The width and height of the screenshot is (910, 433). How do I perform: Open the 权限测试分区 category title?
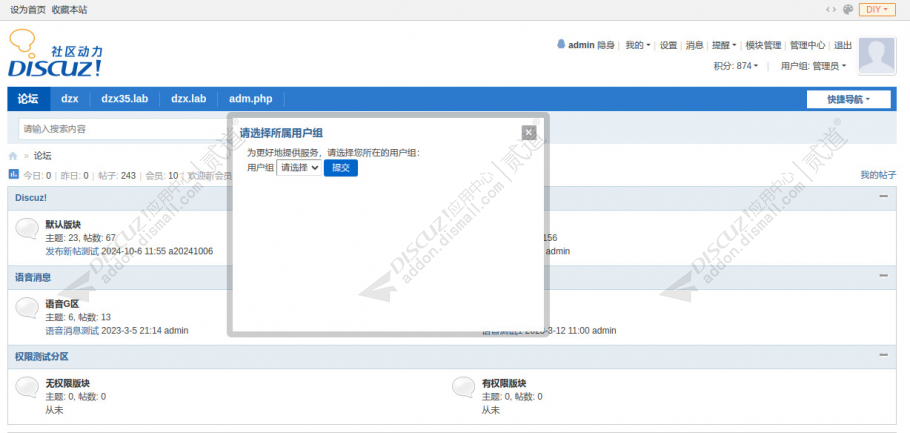click(42, 356)
